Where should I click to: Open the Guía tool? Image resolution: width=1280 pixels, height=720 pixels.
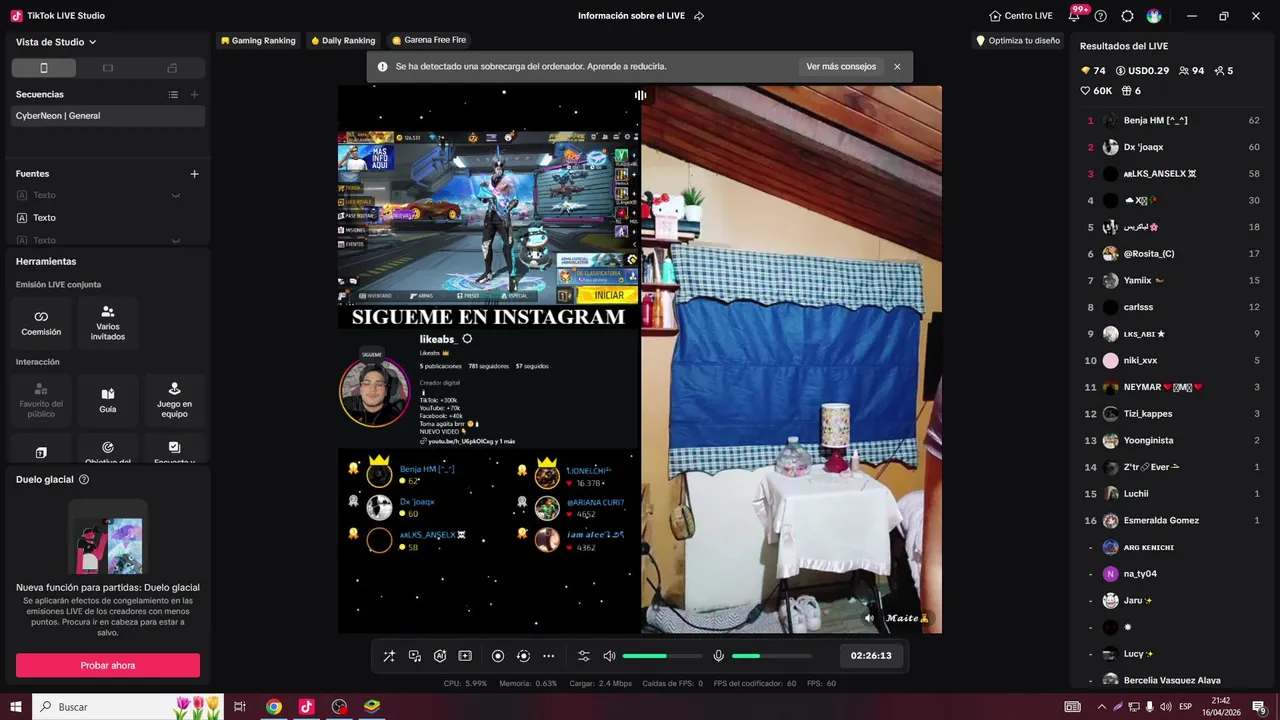(108, 400)
